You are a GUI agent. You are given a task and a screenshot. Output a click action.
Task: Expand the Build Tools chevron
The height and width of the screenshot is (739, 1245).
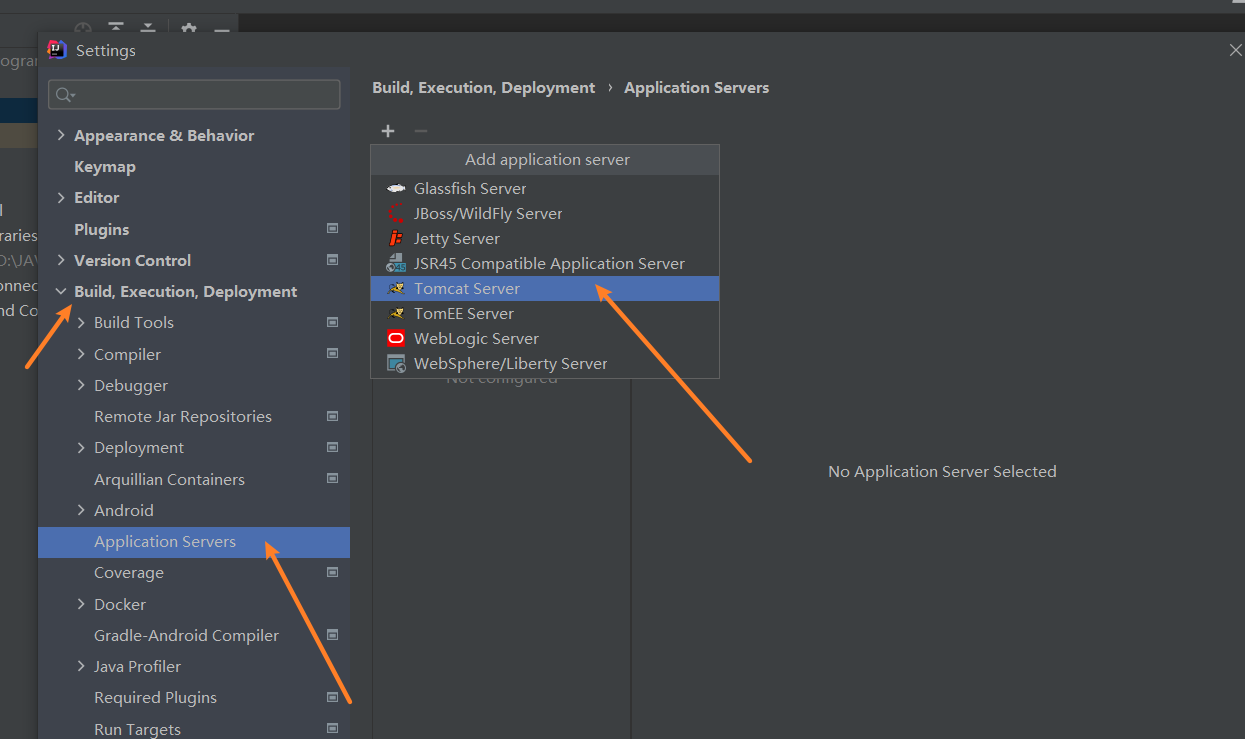(81, 322)
